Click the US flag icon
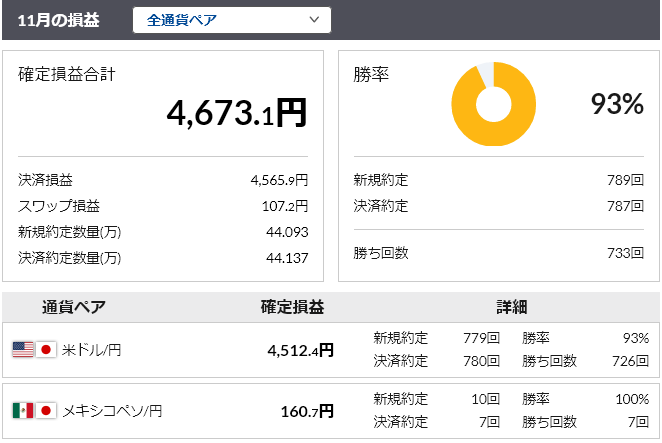Viewport: 662px width, 443px height. click(23, 350)
